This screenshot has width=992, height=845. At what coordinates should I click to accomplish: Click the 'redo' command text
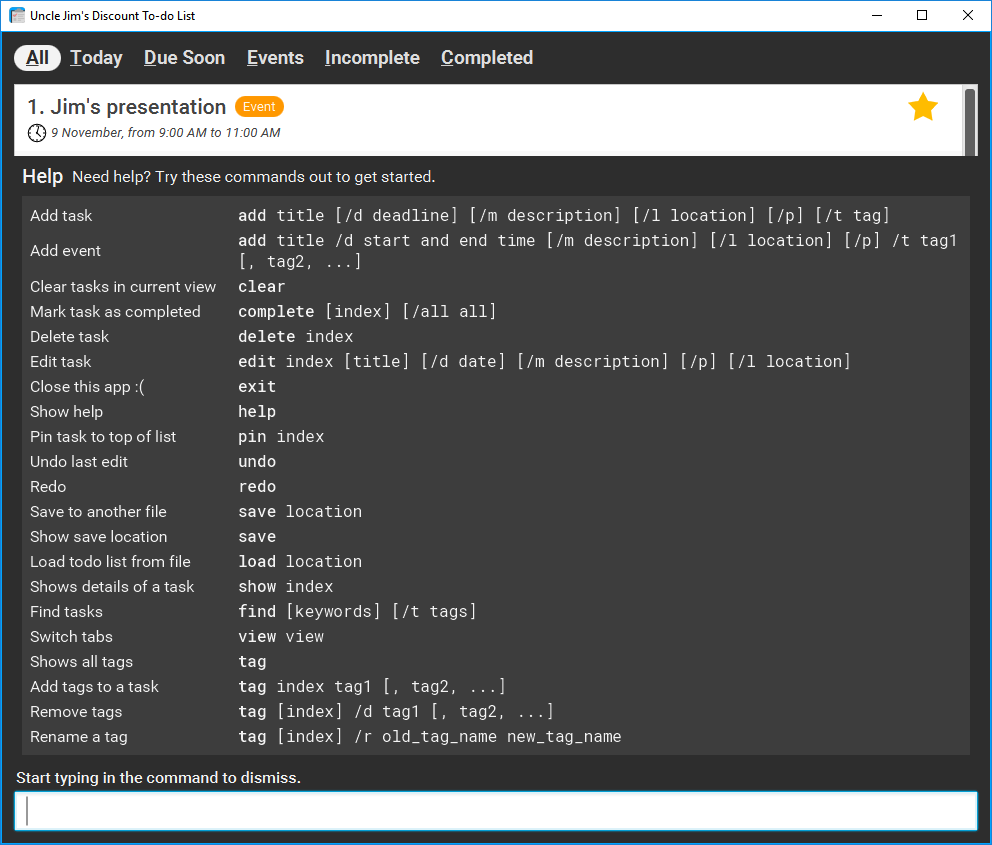tap(257, 486)
